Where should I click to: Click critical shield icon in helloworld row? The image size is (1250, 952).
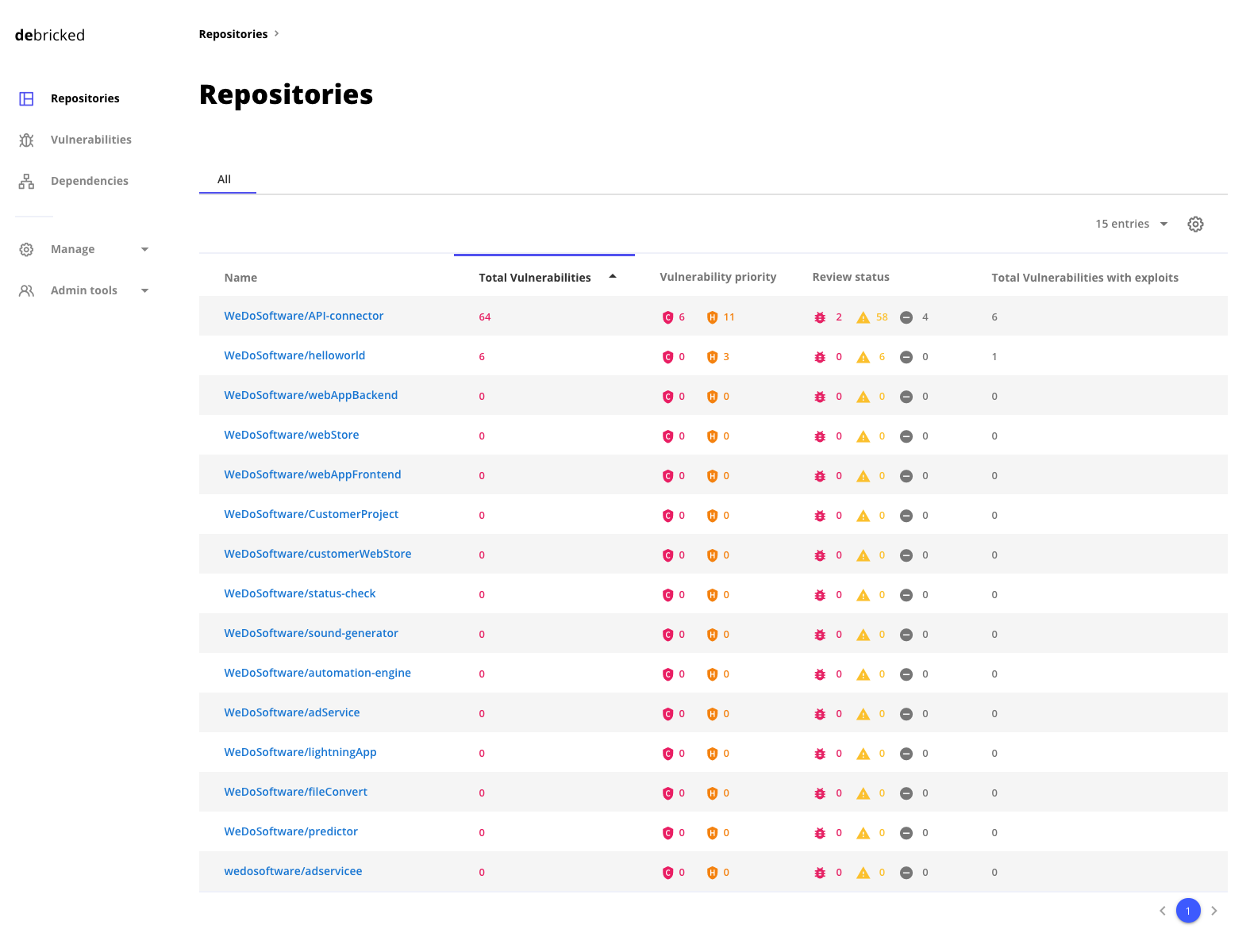click(x=667, y=357)
